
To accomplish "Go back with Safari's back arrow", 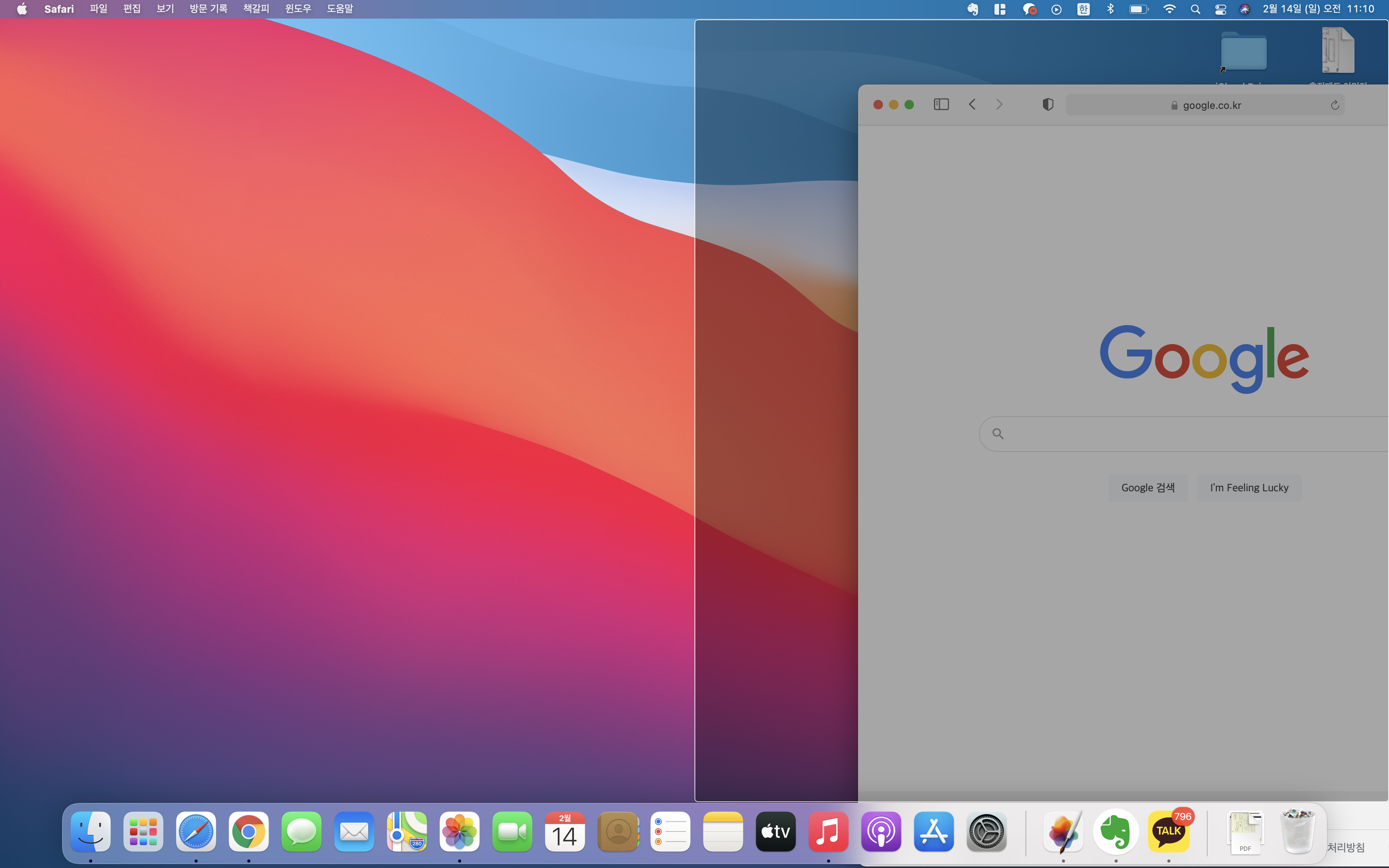I will click(x=972, y=105).
